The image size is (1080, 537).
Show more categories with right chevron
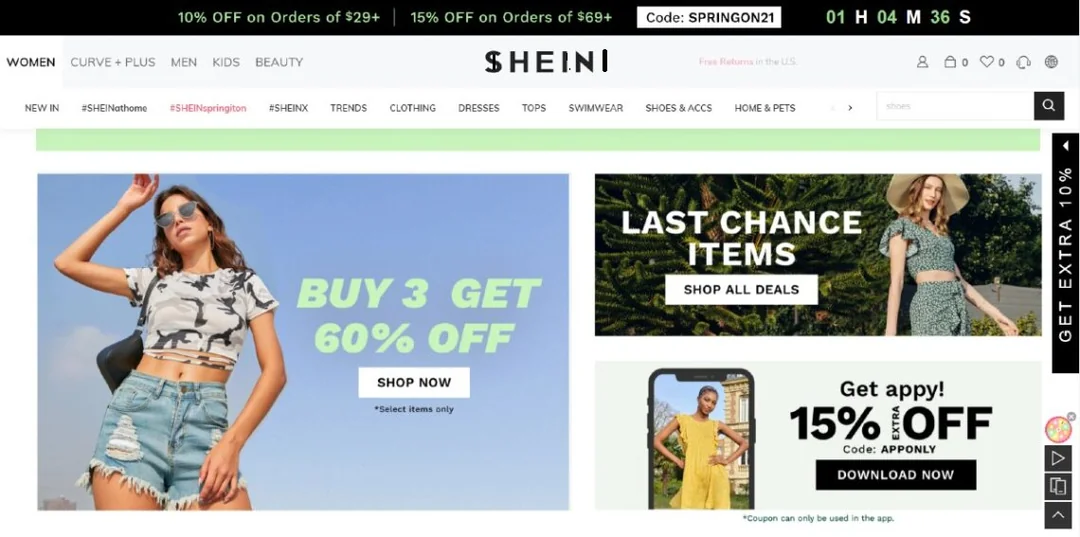pos(850,107)
